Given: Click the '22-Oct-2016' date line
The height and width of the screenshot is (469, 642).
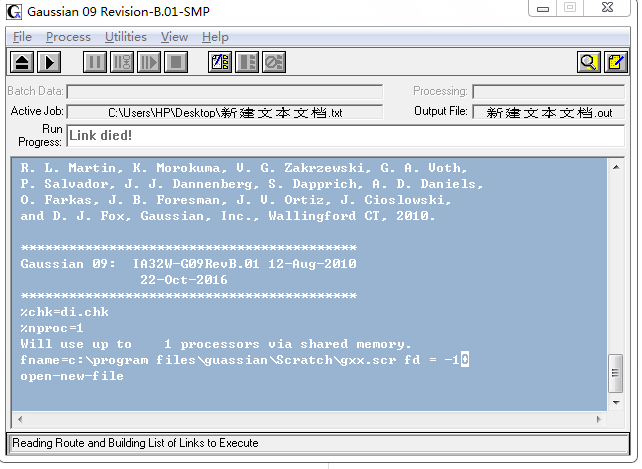Looking at the screenshot, I should (x=183, y=280).
